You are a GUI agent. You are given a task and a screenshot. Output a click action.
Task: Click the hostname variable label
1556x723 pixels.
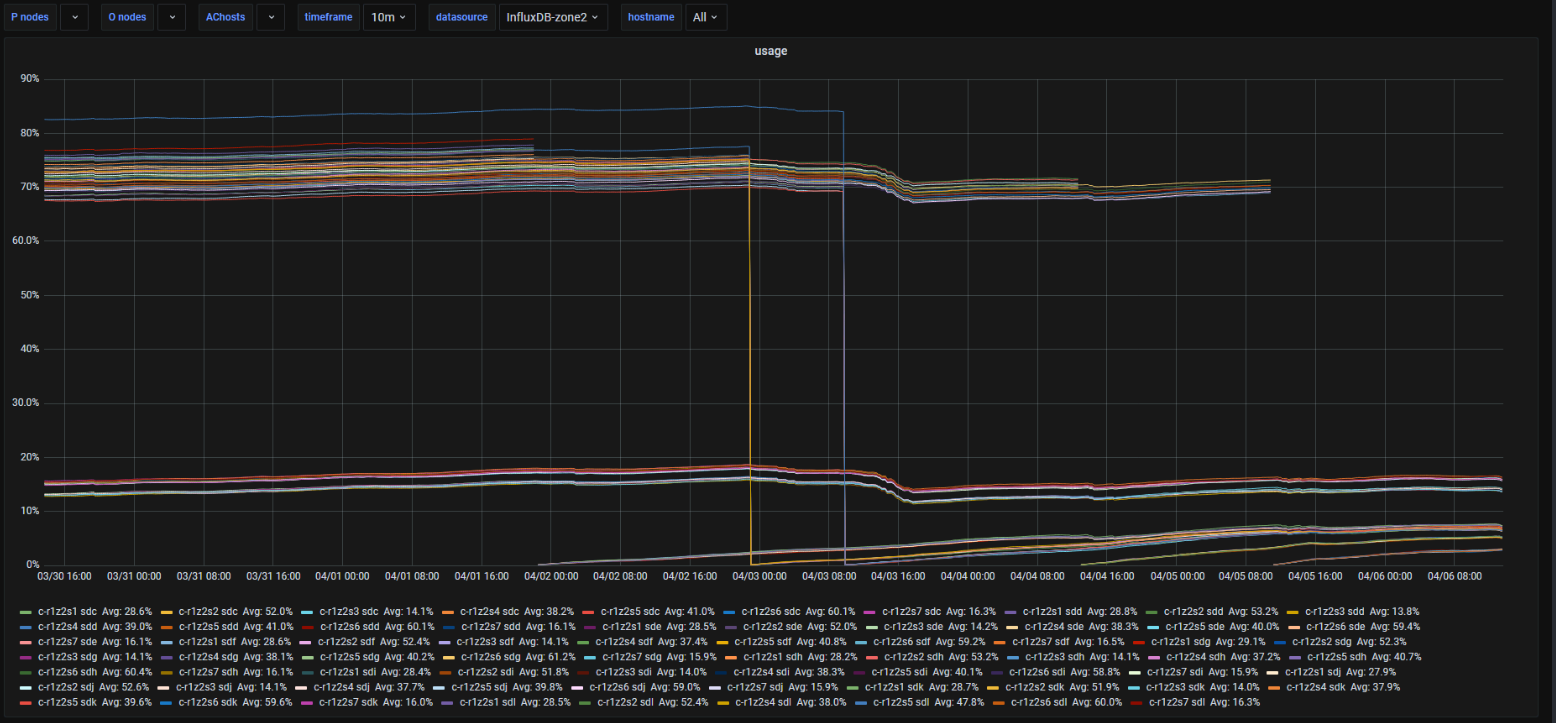[651, 17]
